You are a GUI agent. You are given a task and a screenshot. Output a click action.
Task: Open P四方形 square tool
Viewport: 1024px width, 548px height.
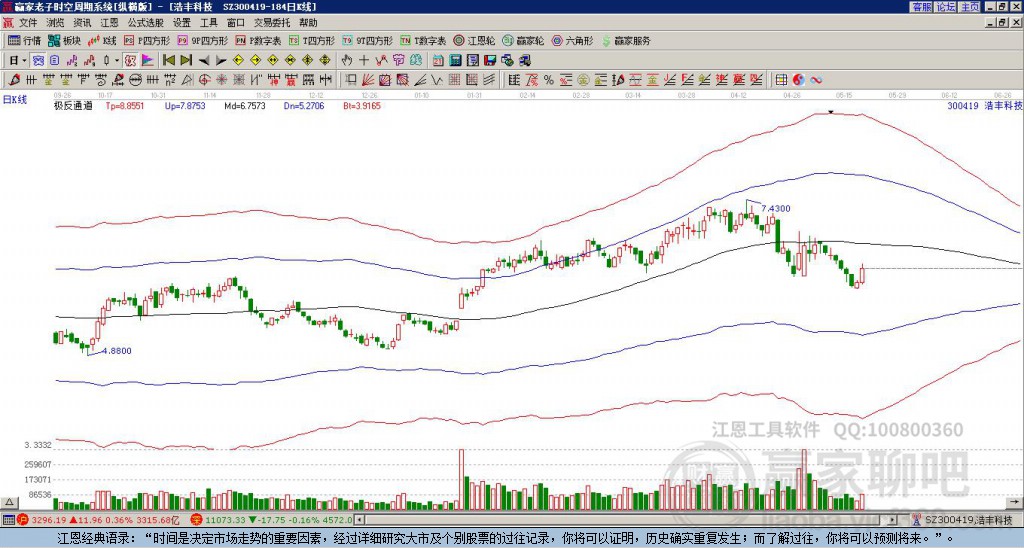pos(147,40)
